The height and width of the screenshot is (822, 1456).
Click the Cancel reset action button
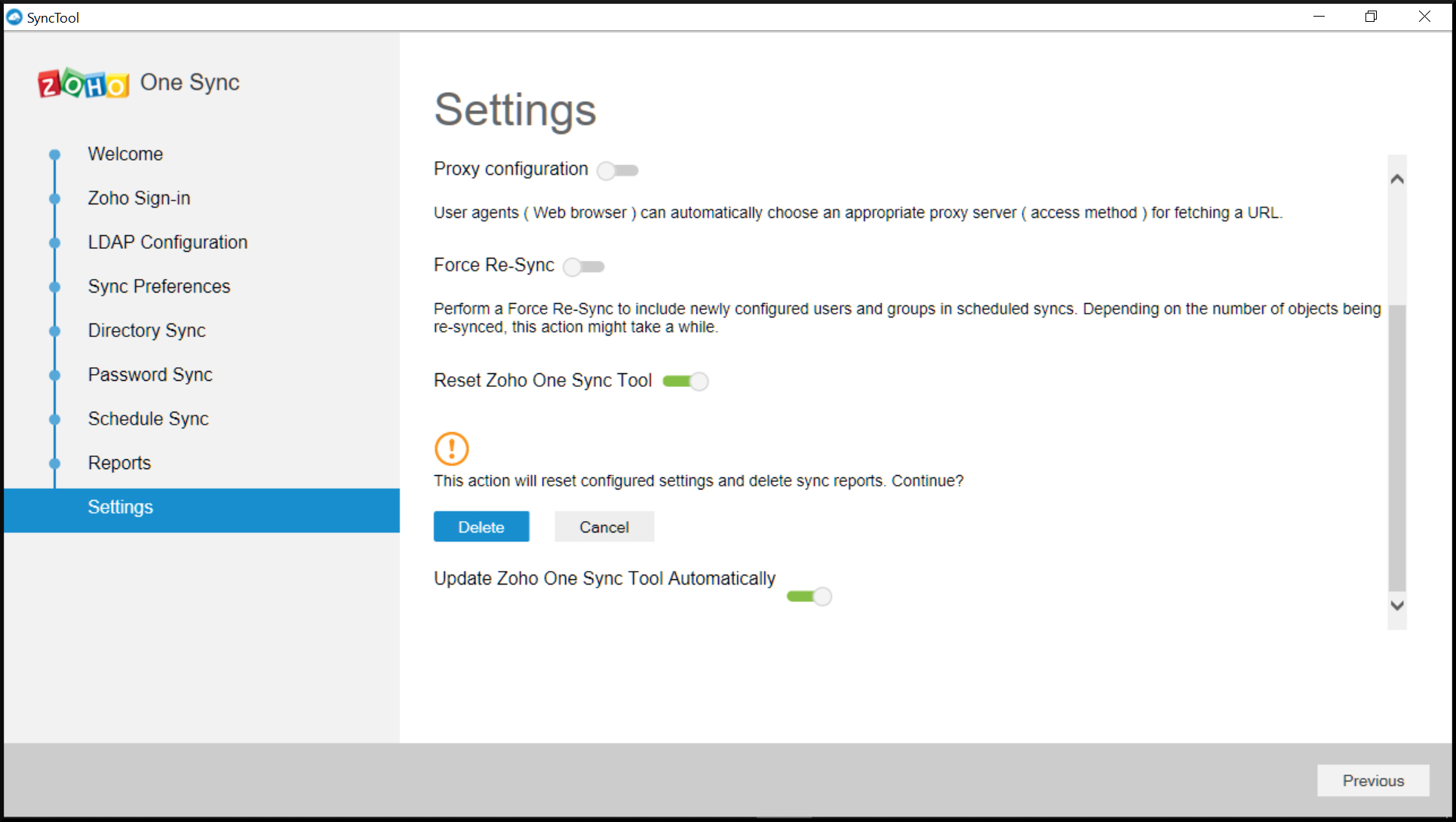[604, 526]
